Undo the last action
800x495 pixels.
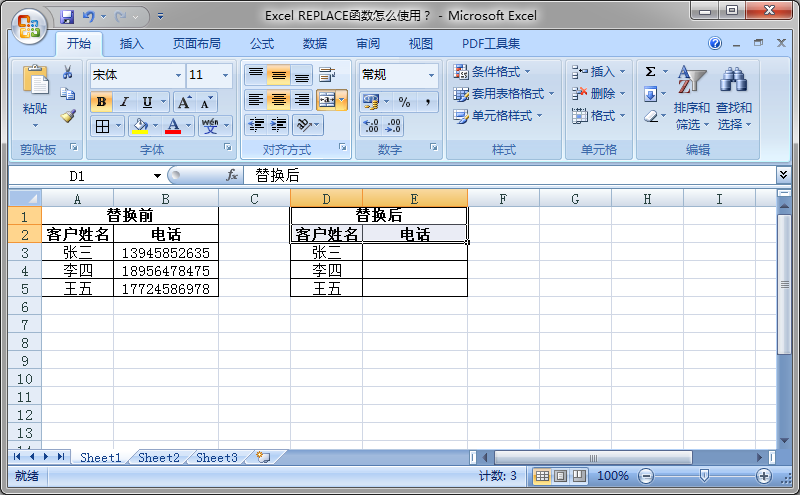point(88,16)
